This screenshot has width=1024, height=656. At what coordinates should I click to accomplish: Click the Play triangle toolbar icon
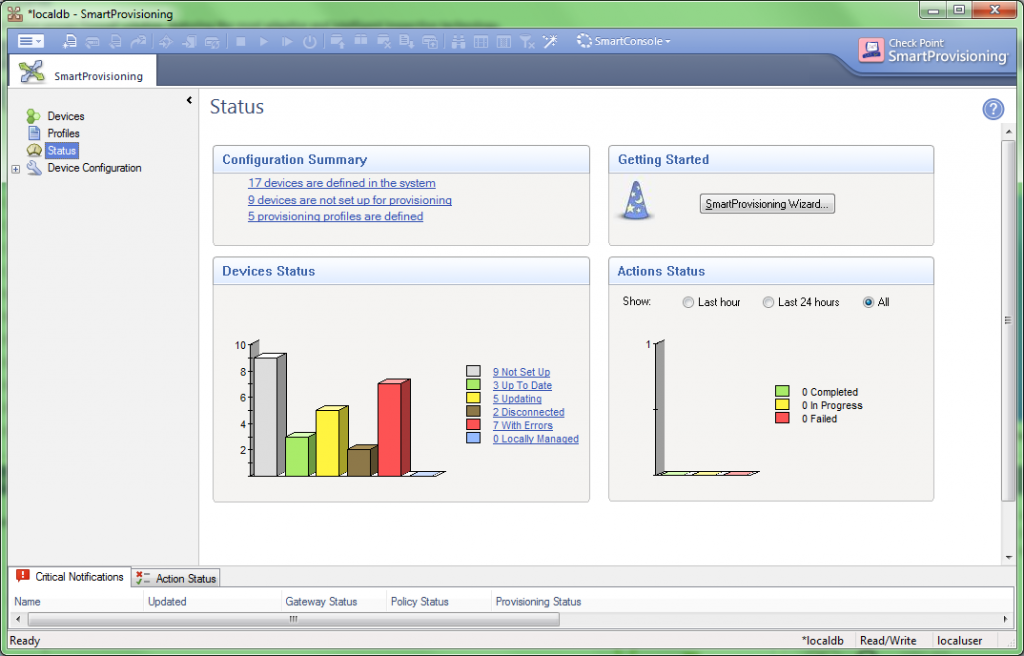(x=264, y=41)
